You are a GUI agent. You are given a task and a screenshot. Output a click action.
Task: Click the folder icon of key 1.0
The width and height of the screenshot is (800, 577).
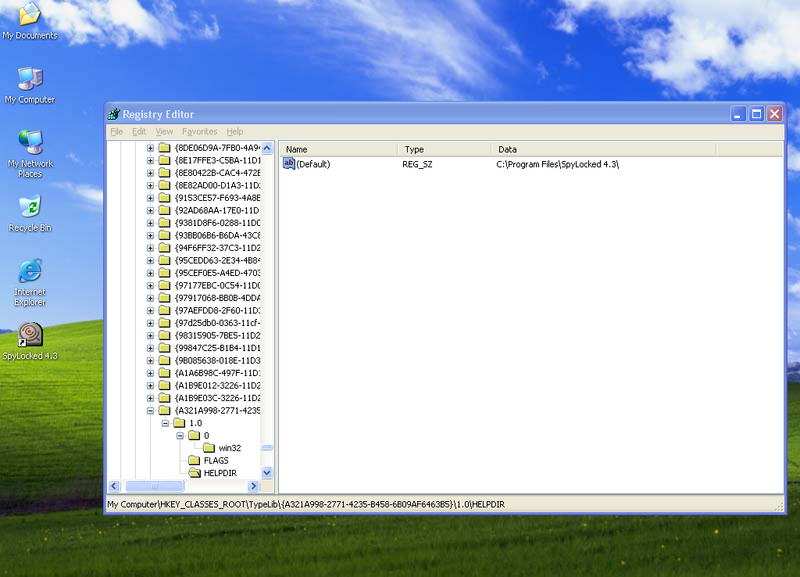[179, 423]
